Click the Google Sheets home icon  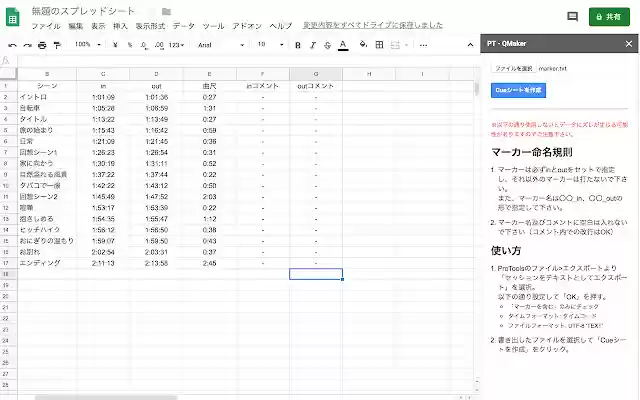tap(12, 18)
